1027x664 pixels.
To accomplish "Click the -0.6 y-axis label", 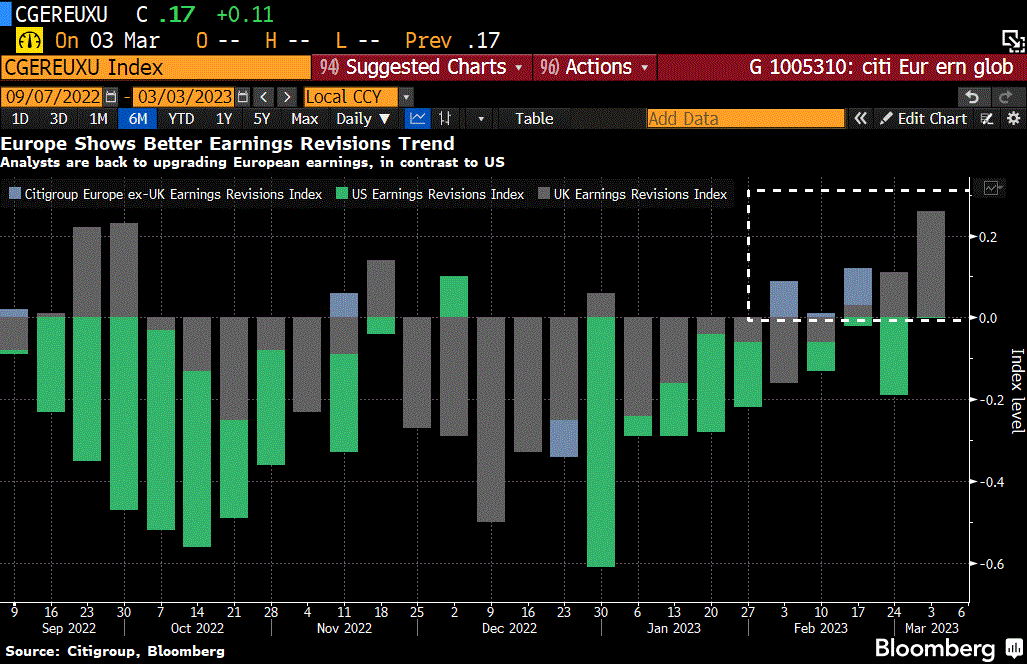I will [990, 564].
